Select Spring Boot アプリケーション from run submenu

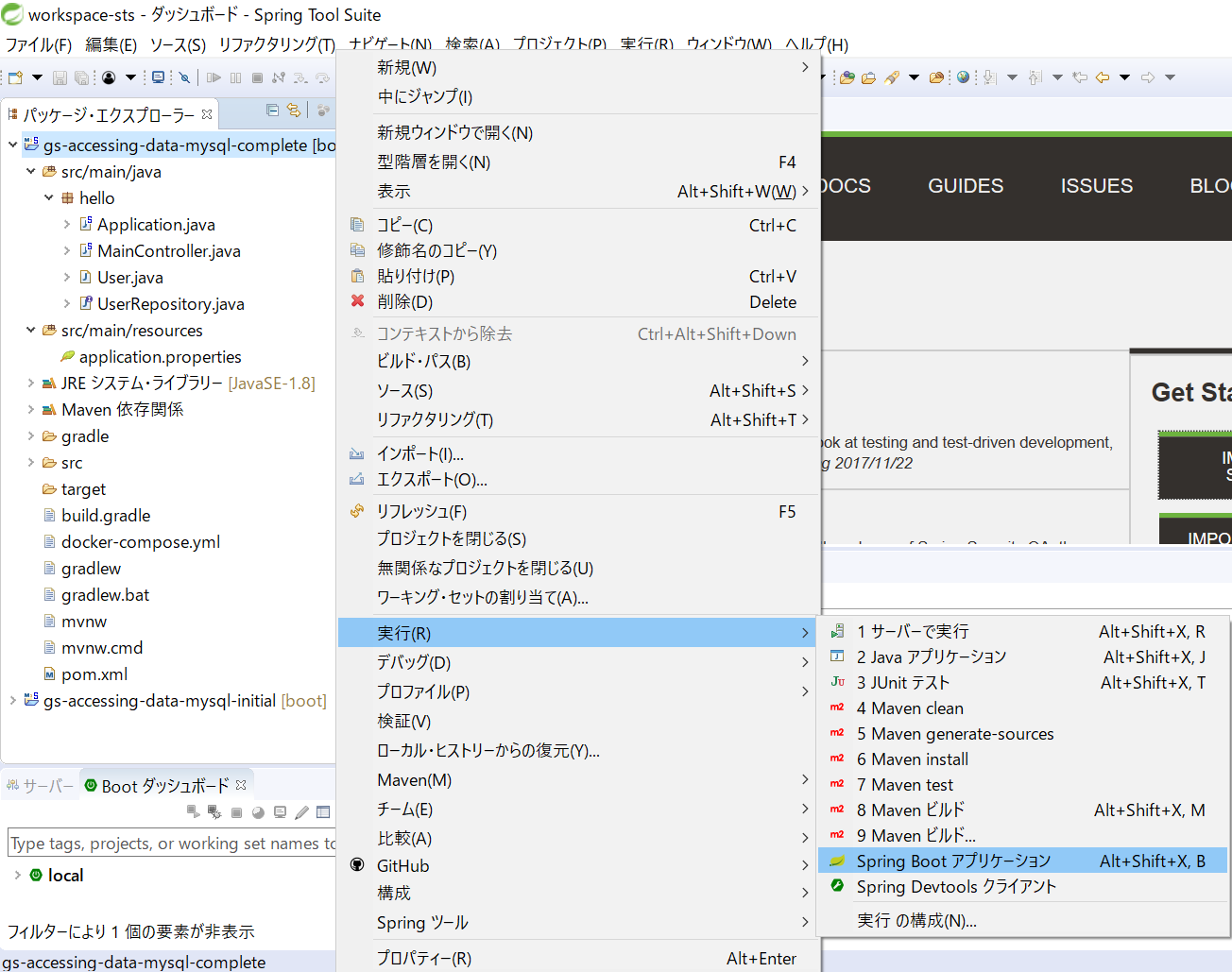click(952, 861)
